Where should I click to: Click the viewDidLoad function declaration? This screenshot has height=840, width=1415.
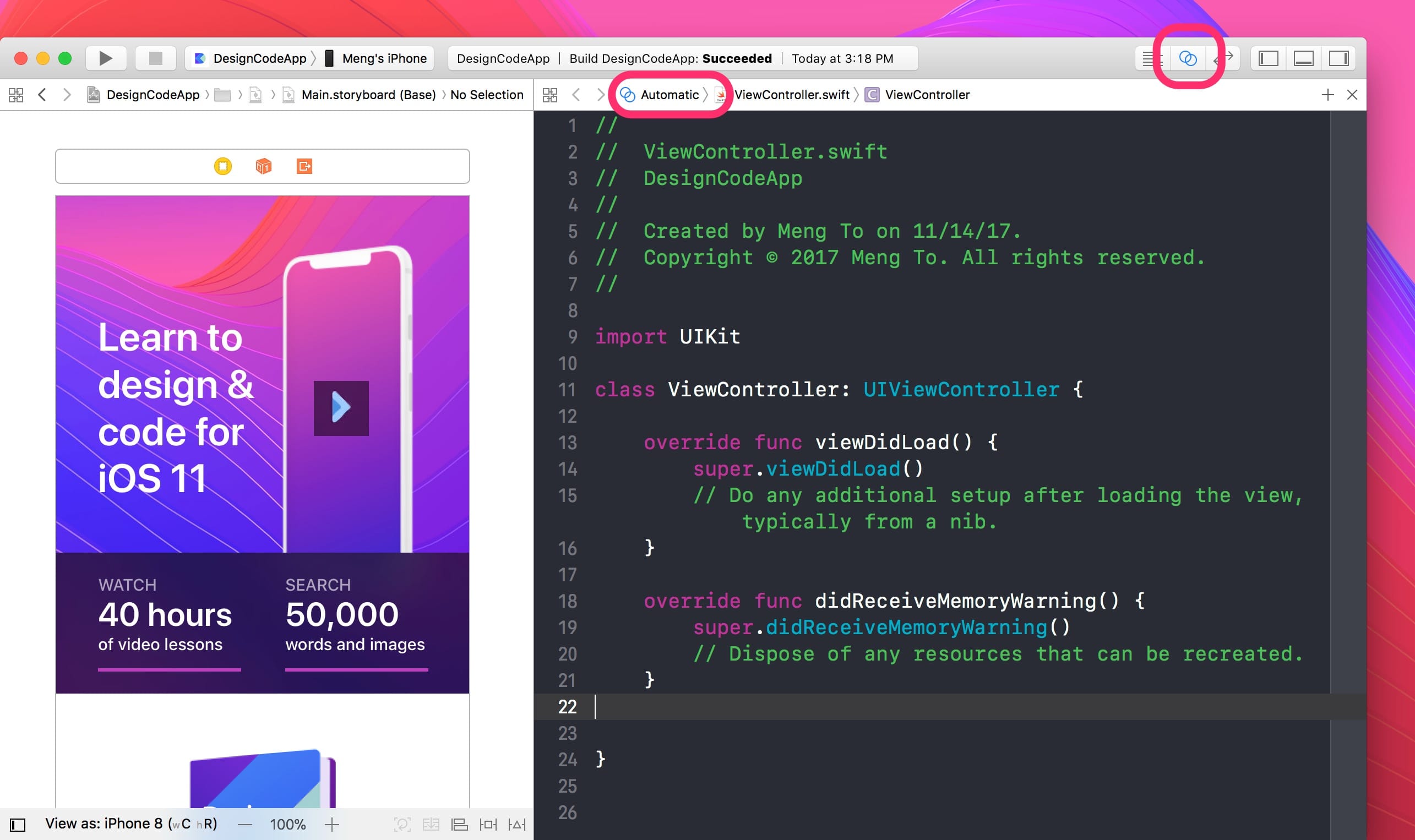(x=820, y=443)
